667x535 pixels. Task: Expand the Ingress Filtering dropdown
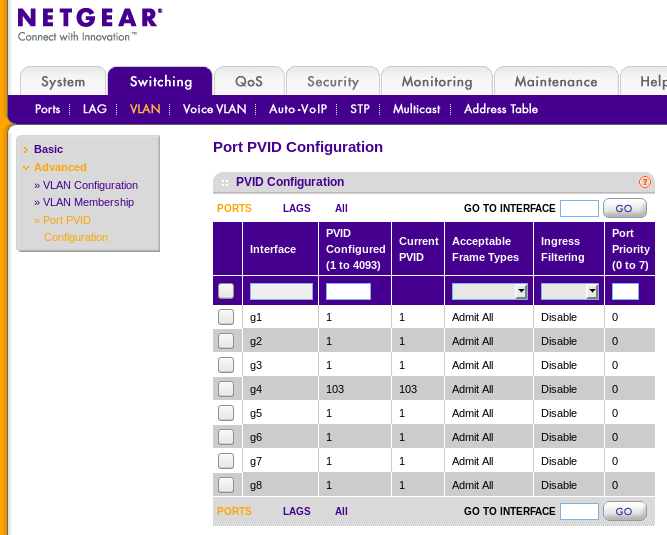[x=569, y=291]
